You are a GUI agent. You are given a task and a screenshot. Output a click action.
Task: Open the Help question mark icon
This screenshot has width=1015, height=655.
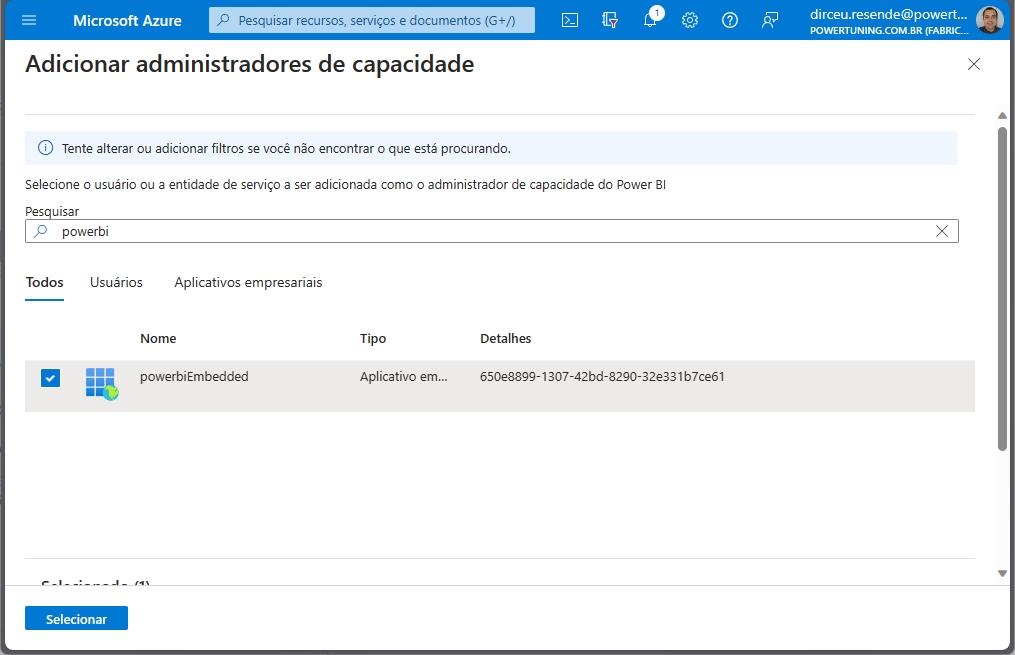730,20
